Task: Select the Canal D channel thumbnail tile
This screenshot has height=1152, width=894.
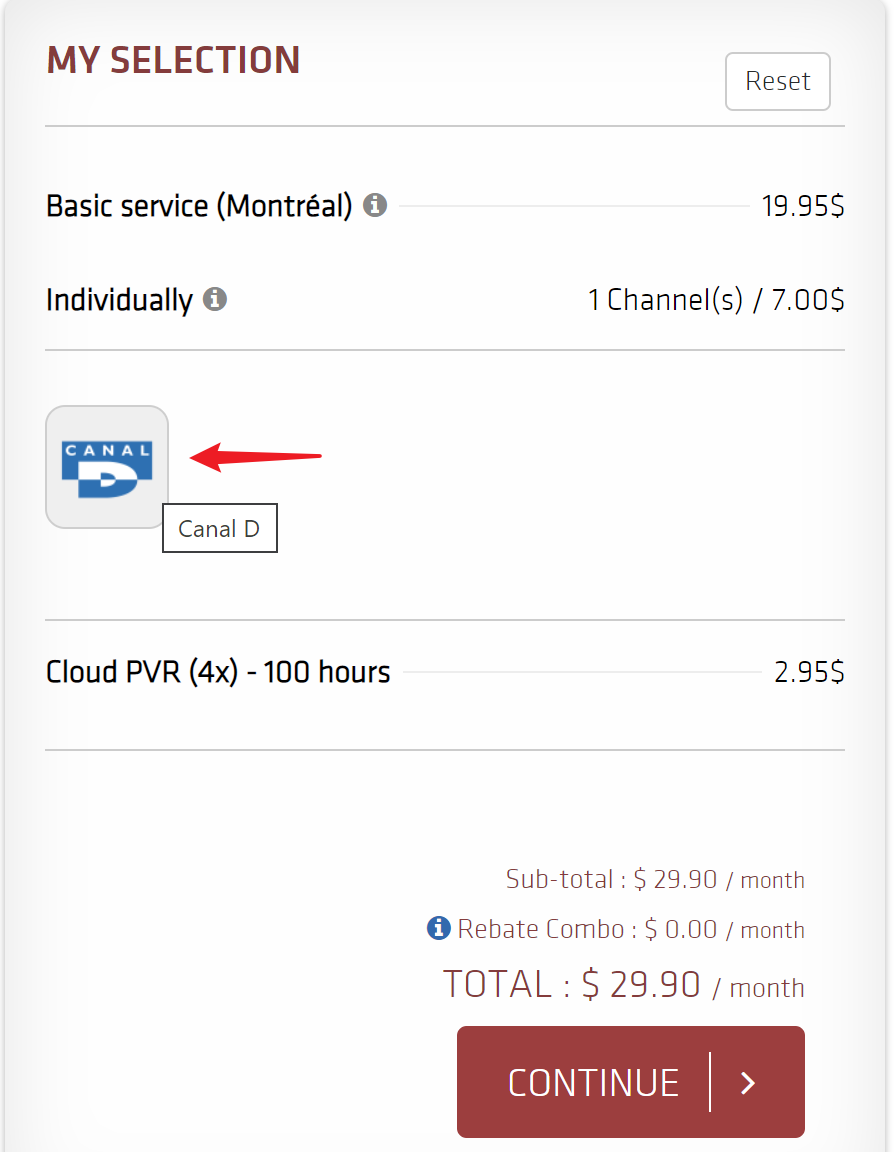Action: click(106, 466)
